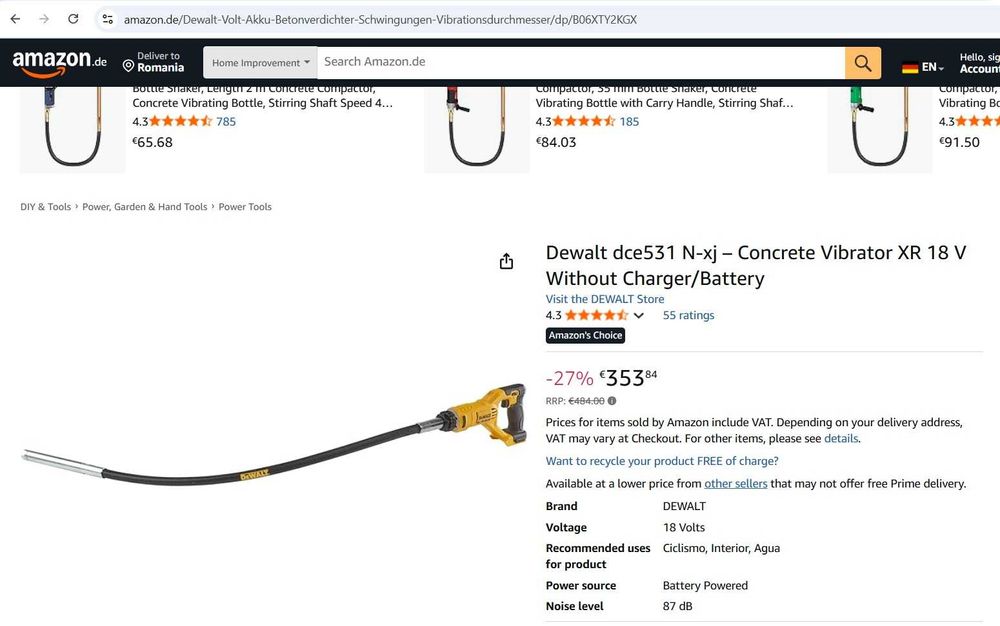Click the browser back arrow

coord(15,19)
